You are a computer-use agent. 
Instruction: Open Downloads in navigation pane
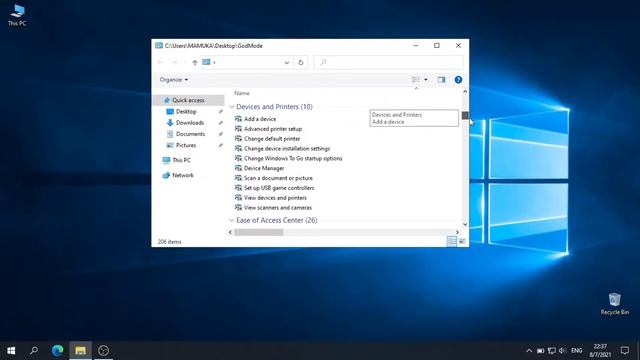click(x=189, y=123)
